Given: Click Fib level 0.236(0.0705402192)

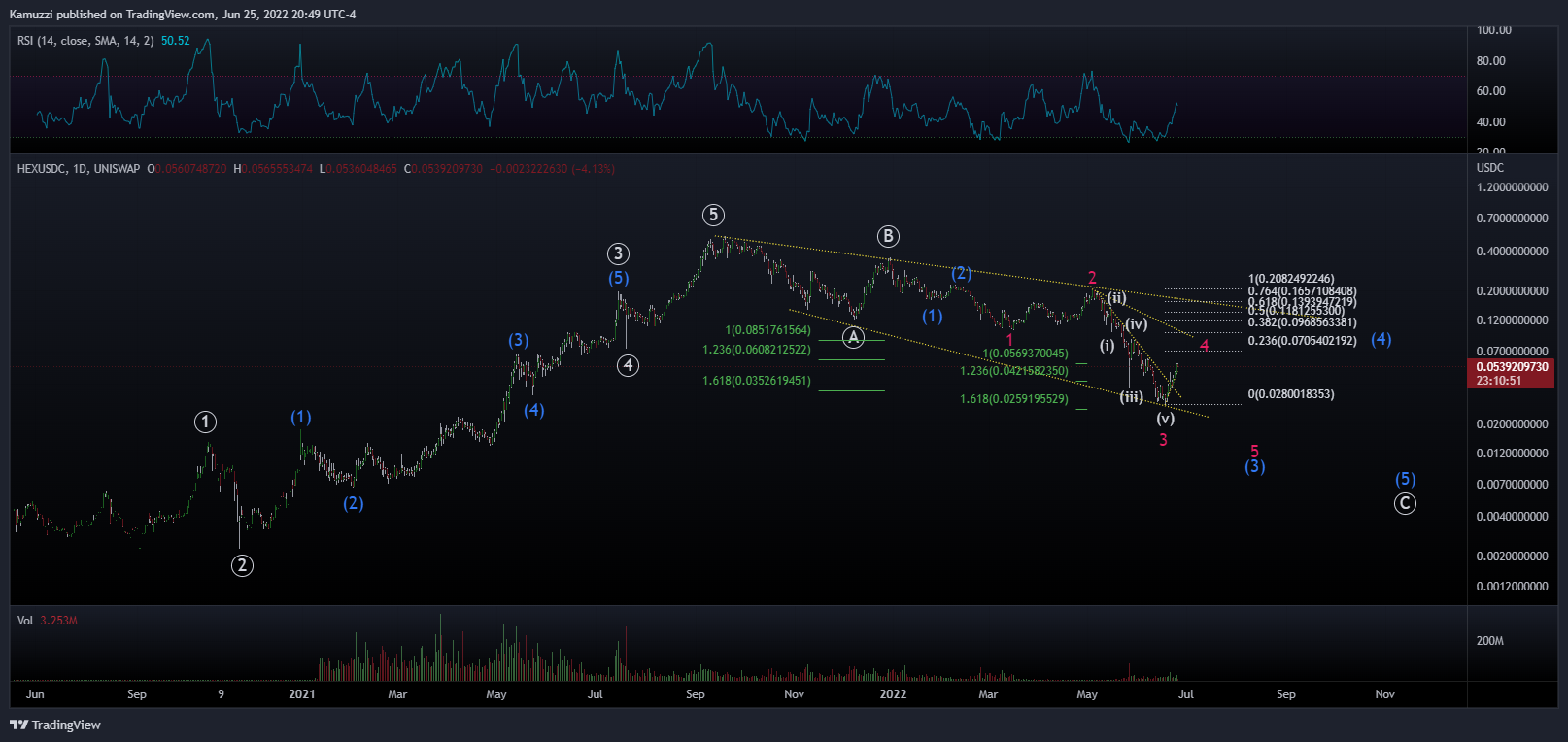Looking at the screenshot, I should [x=1303, y=341].
